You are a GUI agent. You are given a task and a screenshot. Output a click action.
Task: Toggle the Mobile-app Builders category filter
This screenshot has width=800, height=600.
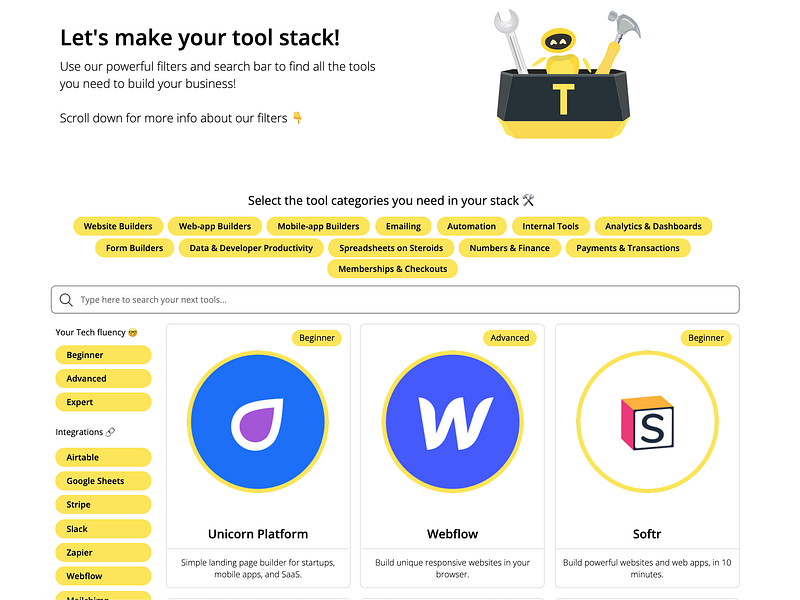point(318,226)
